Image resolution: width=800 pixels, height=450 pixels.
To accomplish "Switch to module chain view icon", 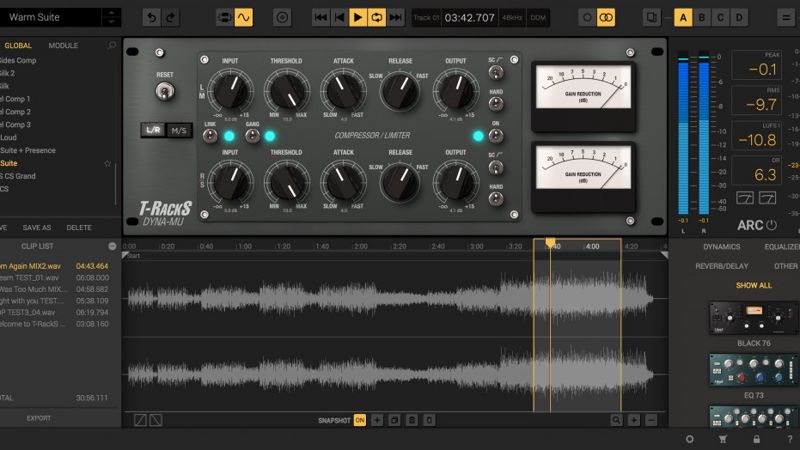I will [x=224, y=18].
